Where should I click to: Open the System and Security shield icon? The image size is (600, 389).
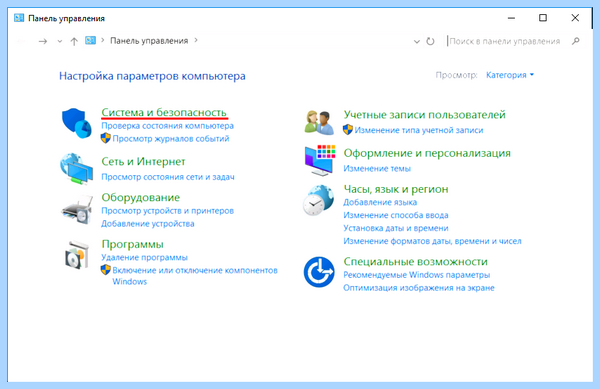[77, 123]
